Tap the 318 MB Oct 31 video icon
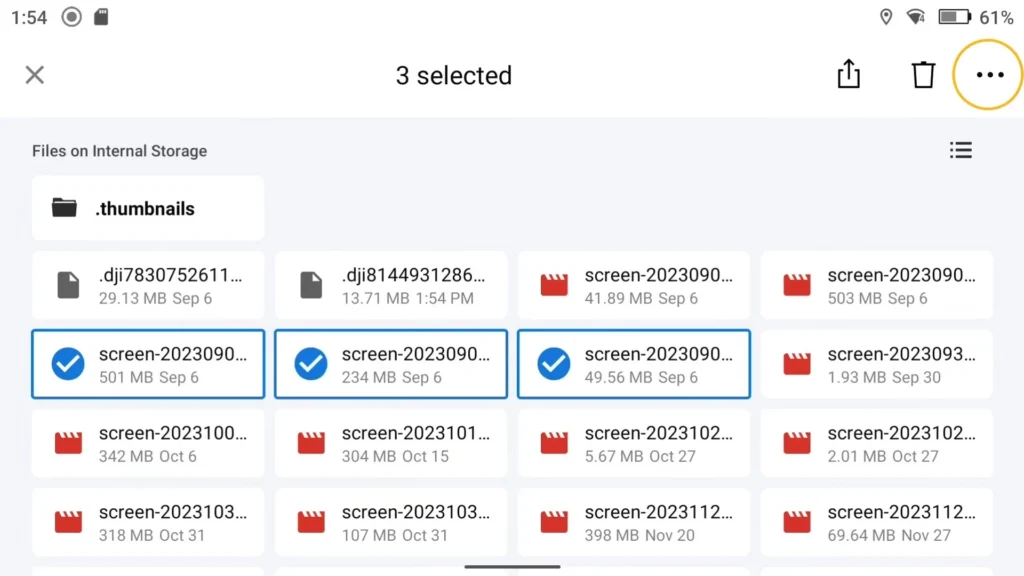This screenshot has height=576, width=1024. click(x=68, y=522)
